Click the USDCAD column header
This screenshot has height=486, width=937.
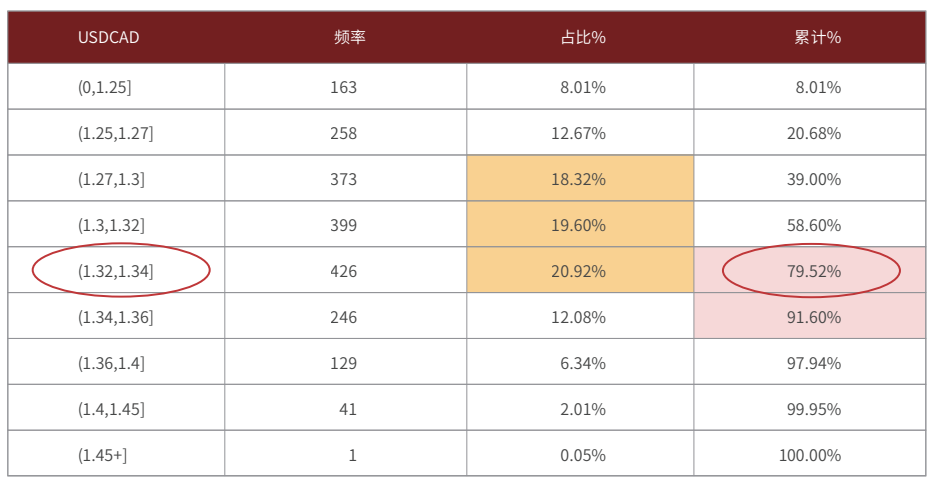tap(108, 38)
